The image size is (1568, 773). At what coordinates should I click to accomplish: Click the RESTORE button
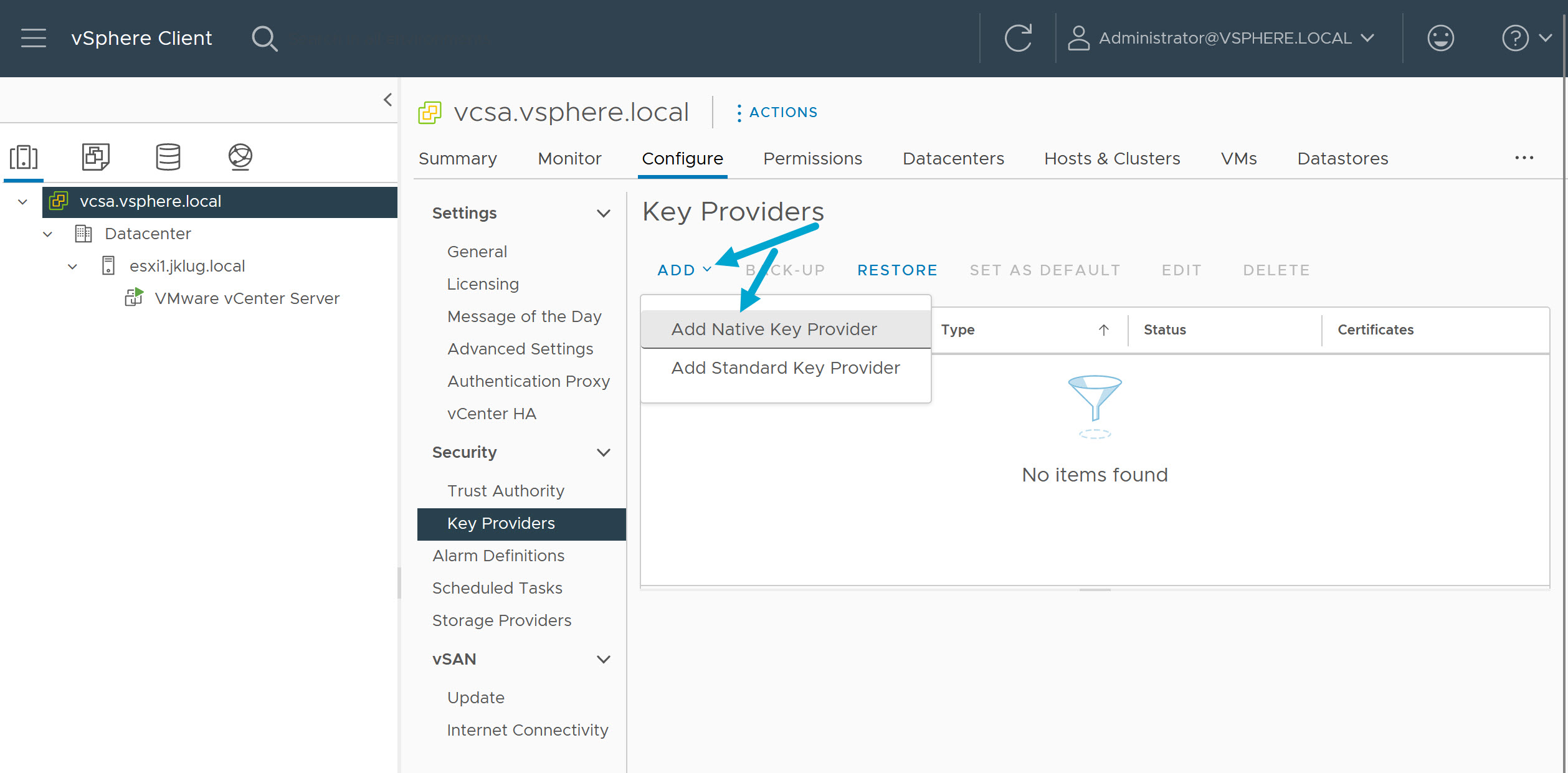897,270
